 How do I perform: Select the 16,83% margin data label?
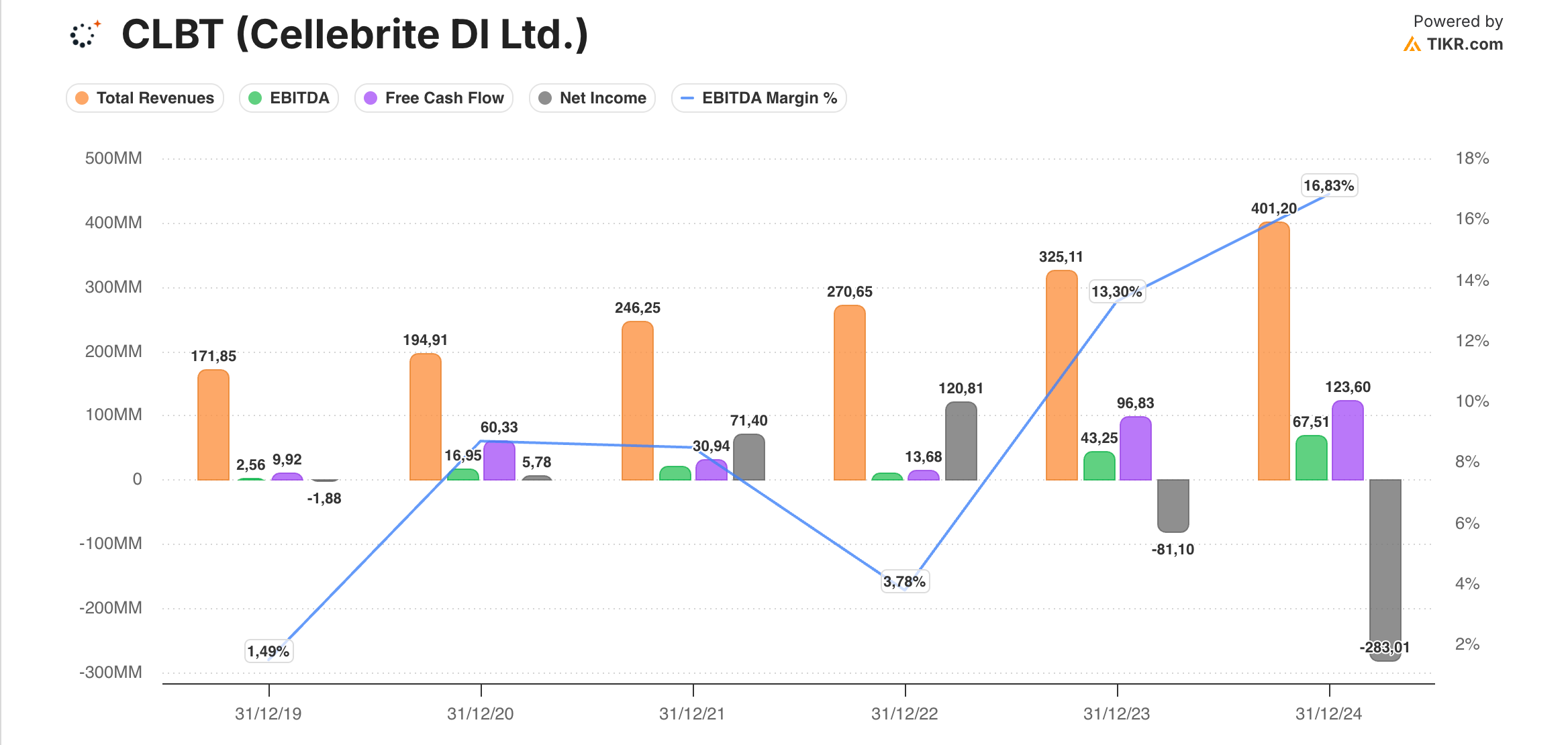tap(1328, 186)
